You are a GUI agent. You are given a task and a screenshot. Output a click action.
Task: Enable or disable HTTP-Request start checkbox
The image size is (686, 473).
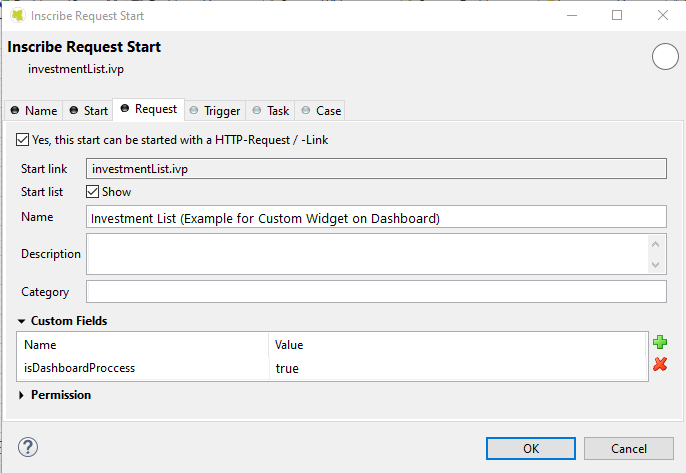pyautogui.click(x=23, y=140)
